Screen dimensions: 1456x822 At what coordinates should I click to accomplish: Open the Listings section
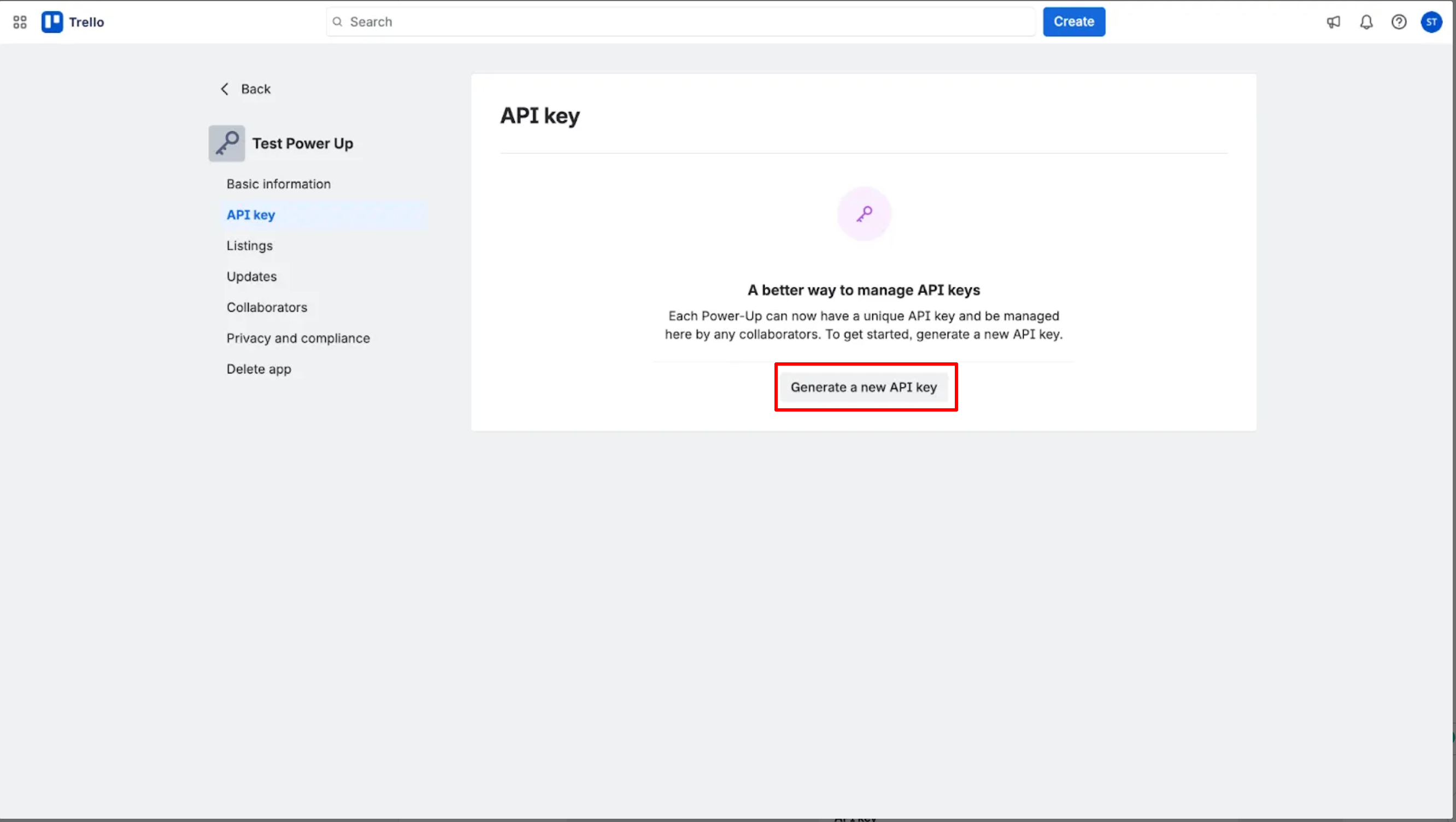[250, 246]
